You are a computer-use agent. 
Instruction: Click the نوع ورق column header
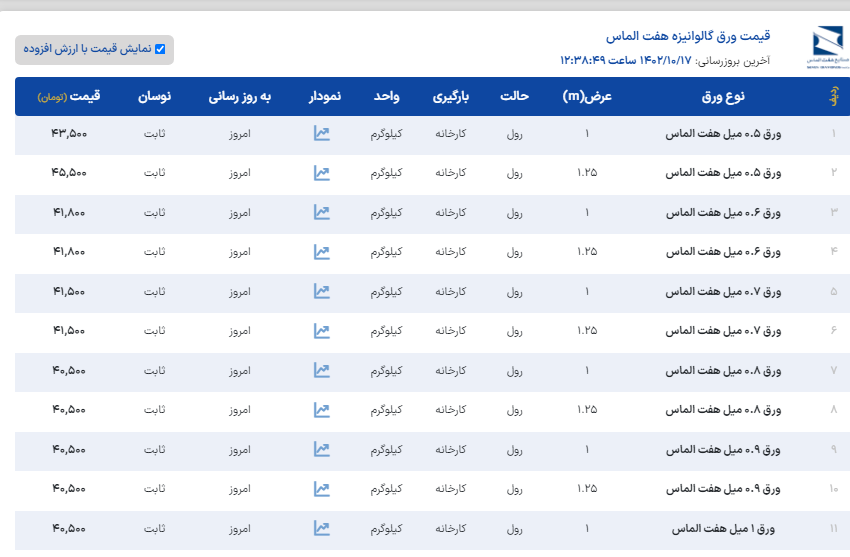pos(717,97)
